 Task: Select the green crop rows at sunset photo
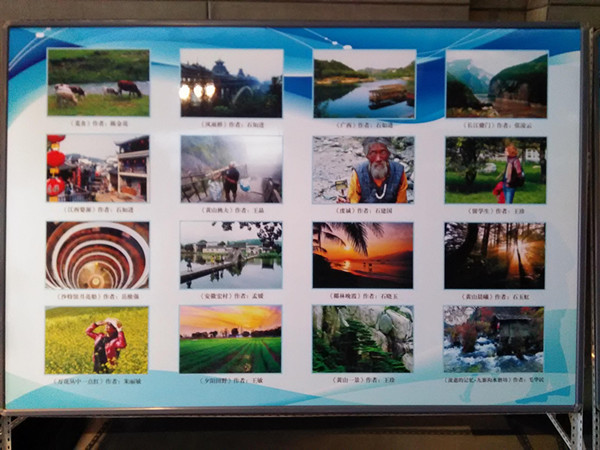coord(230,339)
